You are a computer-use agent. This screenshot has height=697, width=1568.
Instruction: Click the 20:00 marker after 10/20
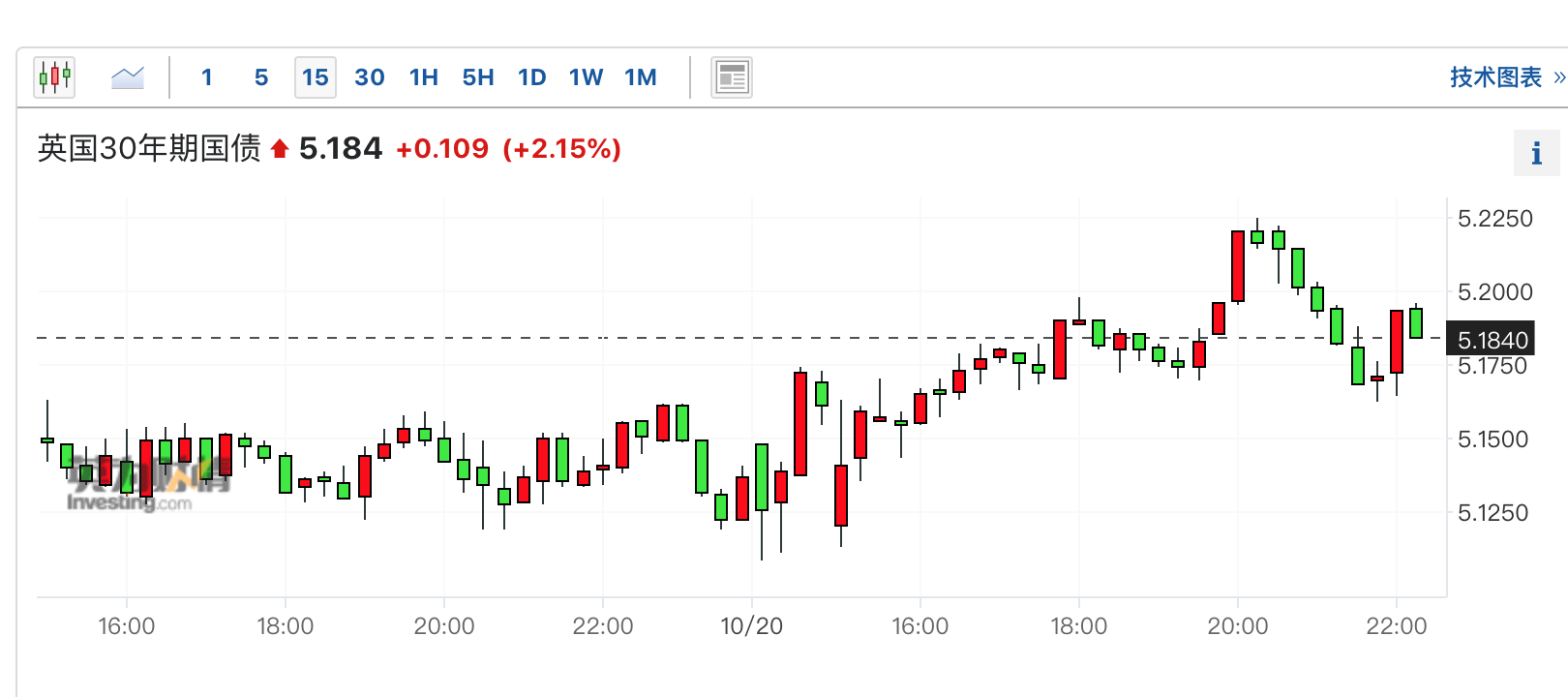[1238, 626]
